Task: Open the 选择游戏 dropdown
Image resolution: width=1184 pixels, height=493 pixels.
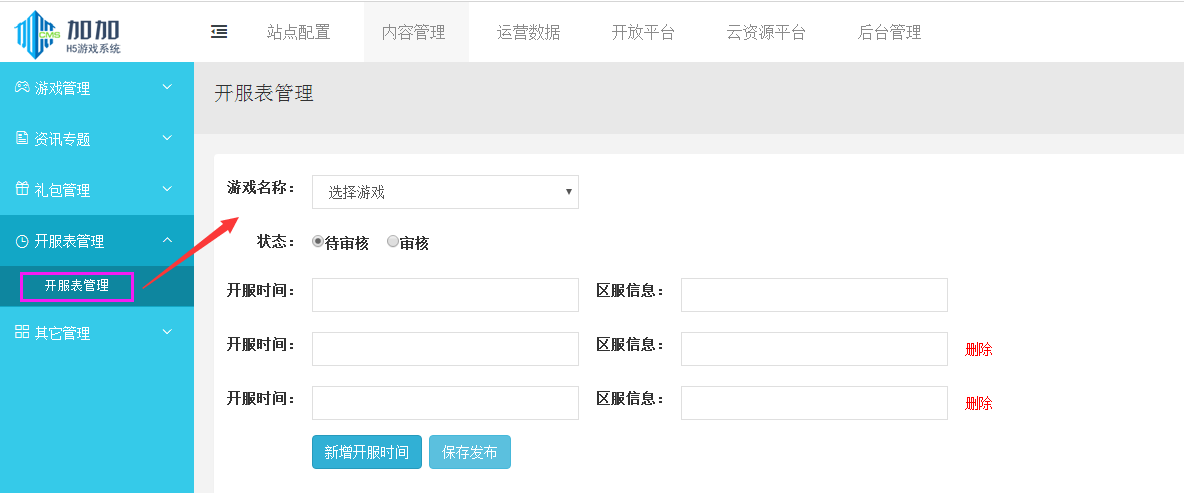Action: [x=445, y=192]
